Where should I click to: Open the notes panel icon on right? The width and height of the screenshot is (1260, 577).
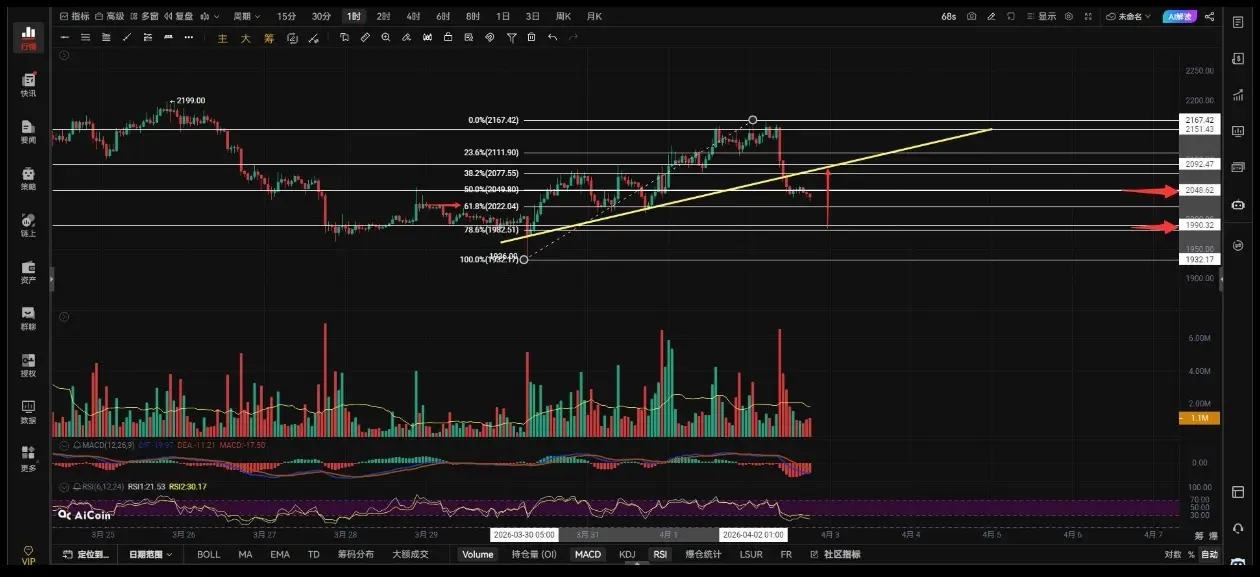[1238, 22]
